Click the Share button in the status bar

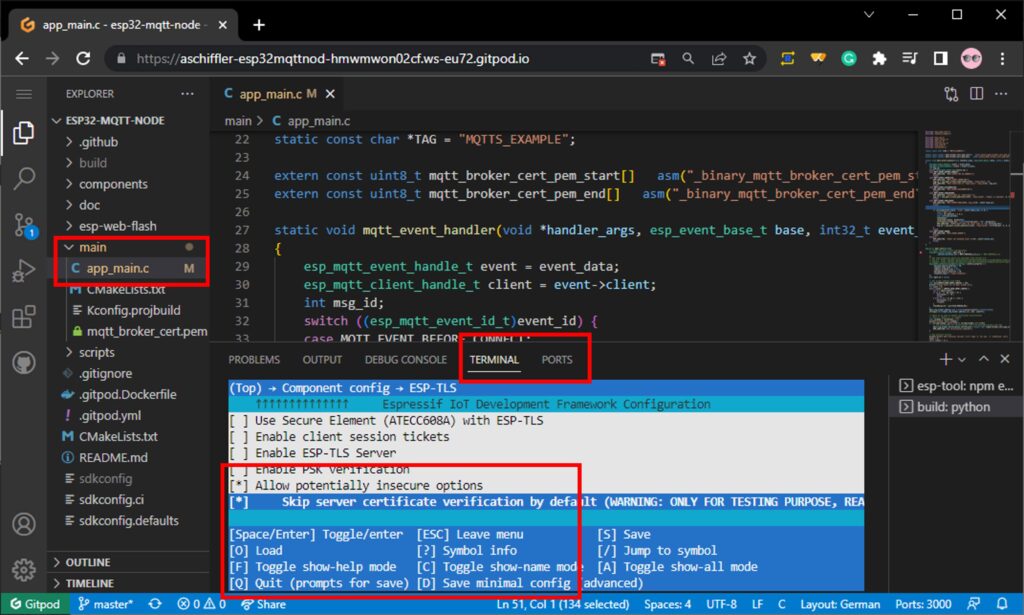[263, 604]
